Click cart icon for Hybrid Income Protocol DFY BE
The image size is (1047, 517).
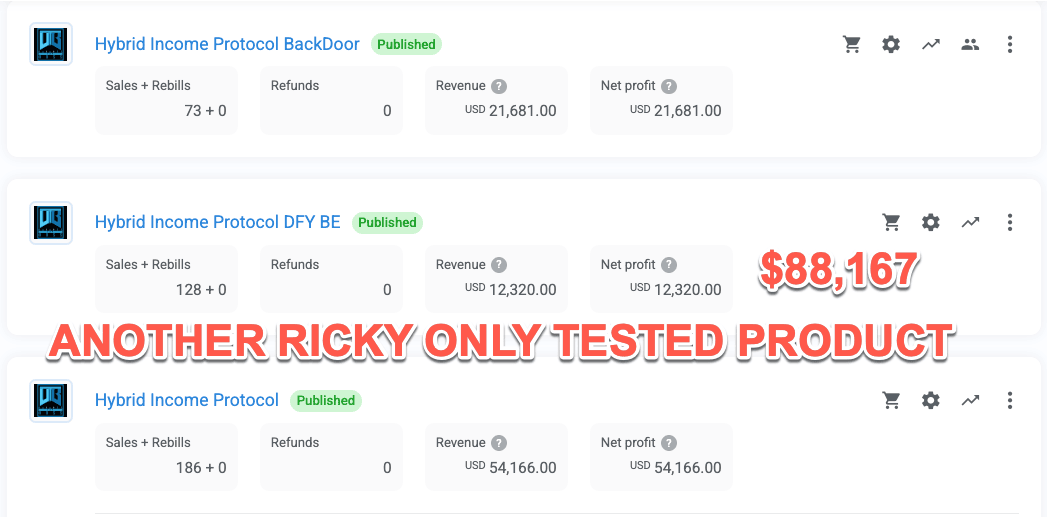891,222
